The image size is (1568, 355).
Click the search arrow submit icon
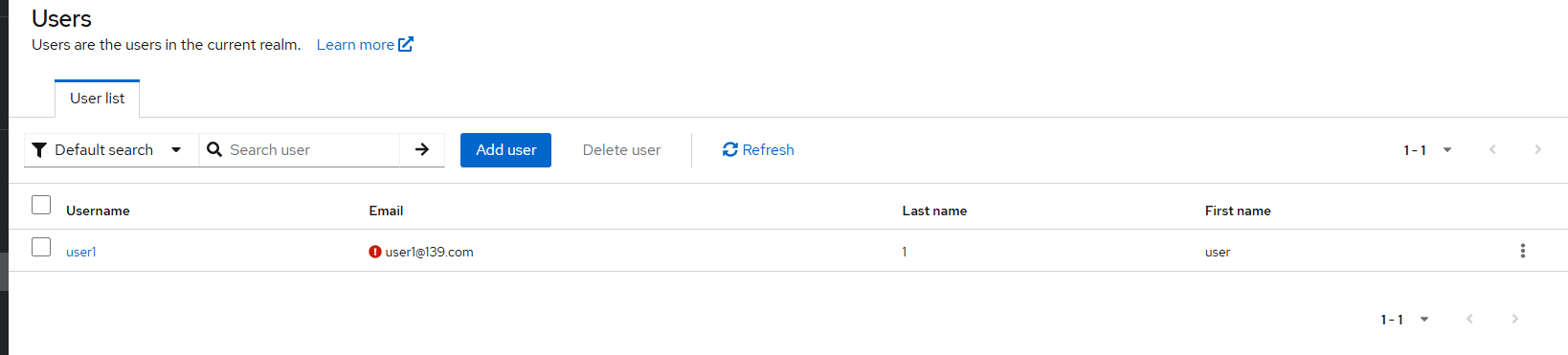pyautogui.click(x=422, y=149)
